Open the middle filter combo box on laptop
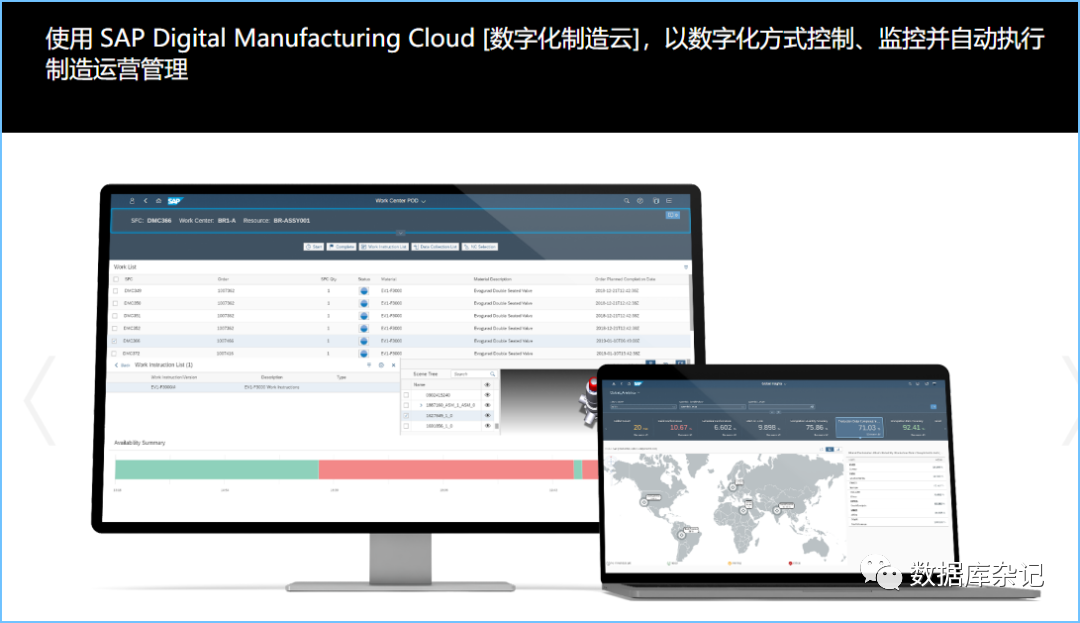The image size is (1080, 623). 712,407
